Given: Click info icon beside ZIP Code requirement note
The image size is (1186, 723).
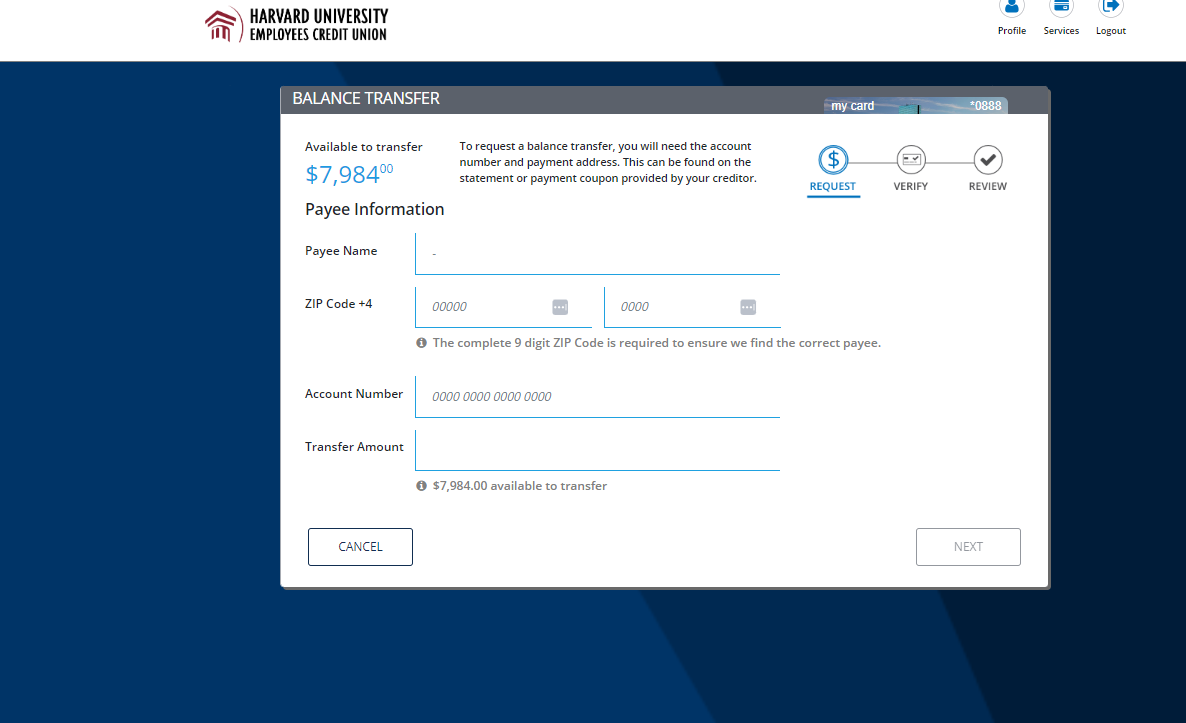Looking at the screenshot, I should point(421,343).
